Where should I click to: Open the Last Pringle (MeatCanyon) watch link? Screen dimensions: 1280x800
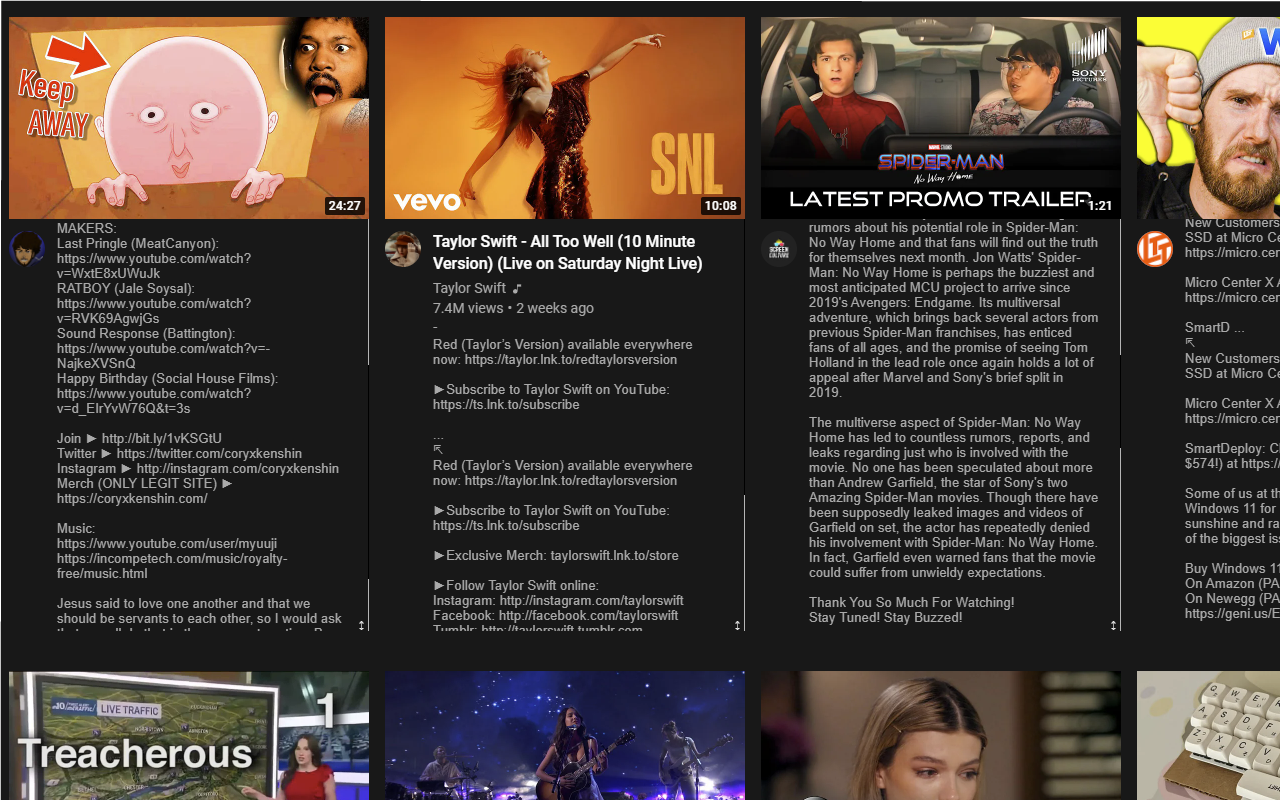tap(154, 266)
